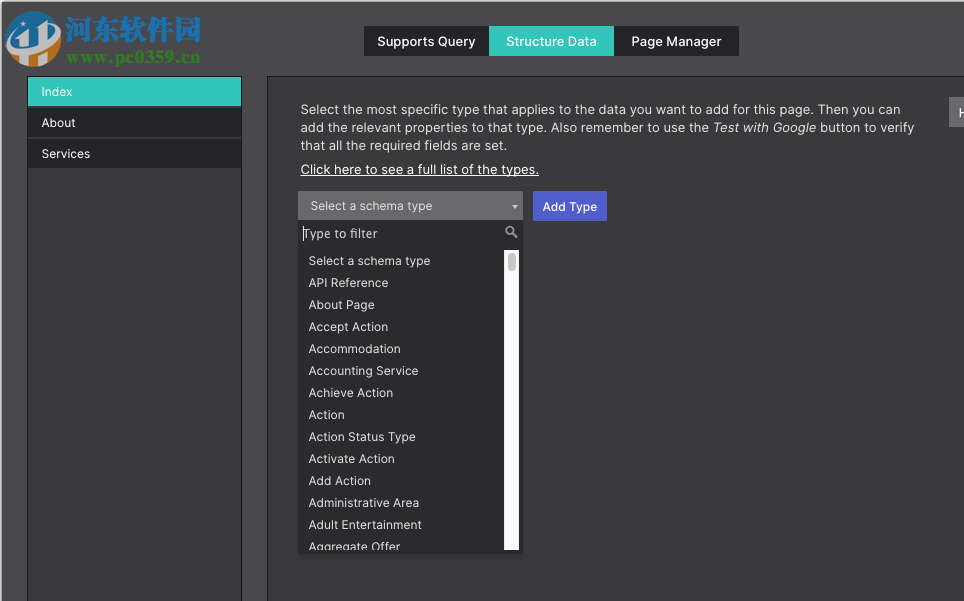964x601 pixels.
Task: Click the search icon in the filter field
Action: click(511, 231)
